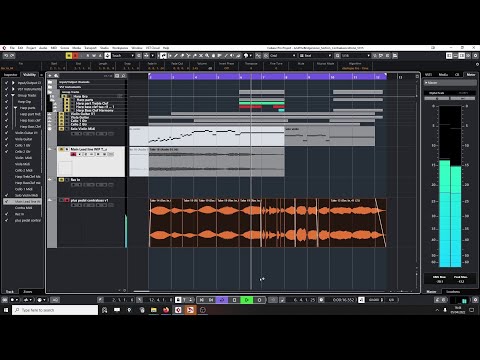Select the Zones tab at bottom left

click(x=28, y=292)
